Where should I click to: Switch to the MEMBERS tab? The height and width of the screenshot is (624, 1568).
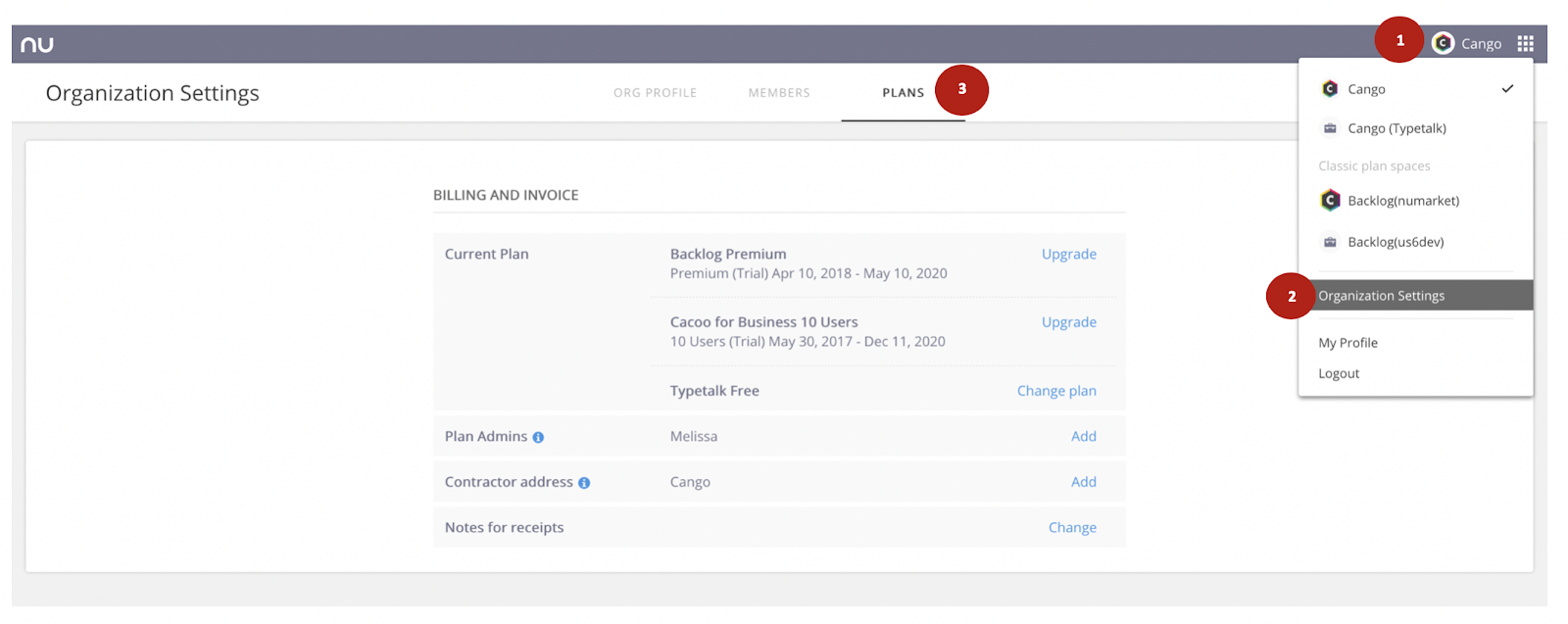pos(779,93)
